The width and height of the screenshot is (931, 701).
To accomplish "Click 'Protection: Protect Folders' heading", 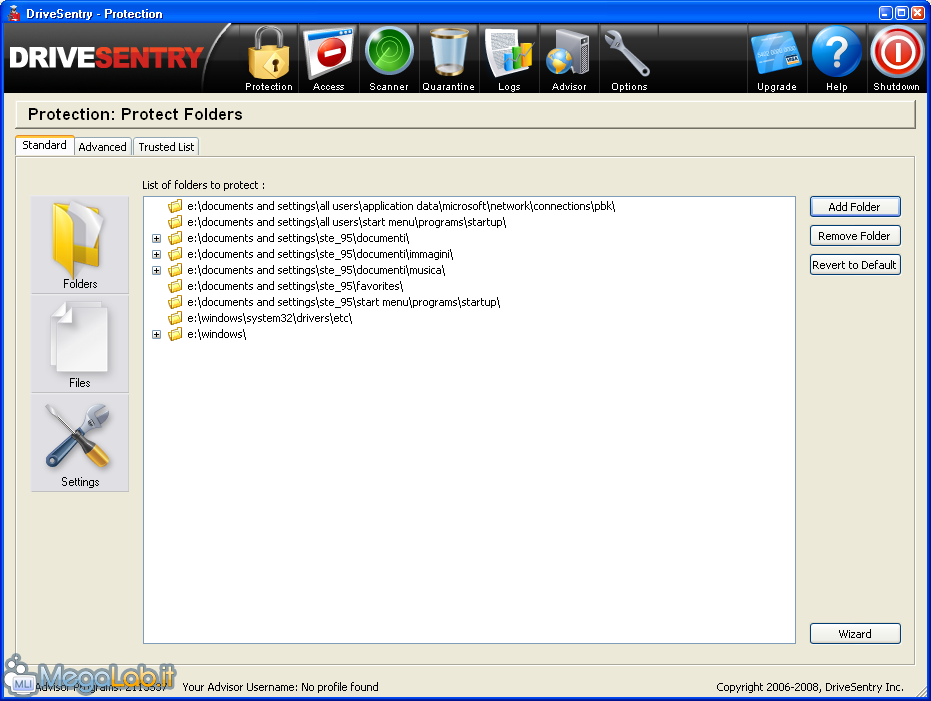I will 135,114.
